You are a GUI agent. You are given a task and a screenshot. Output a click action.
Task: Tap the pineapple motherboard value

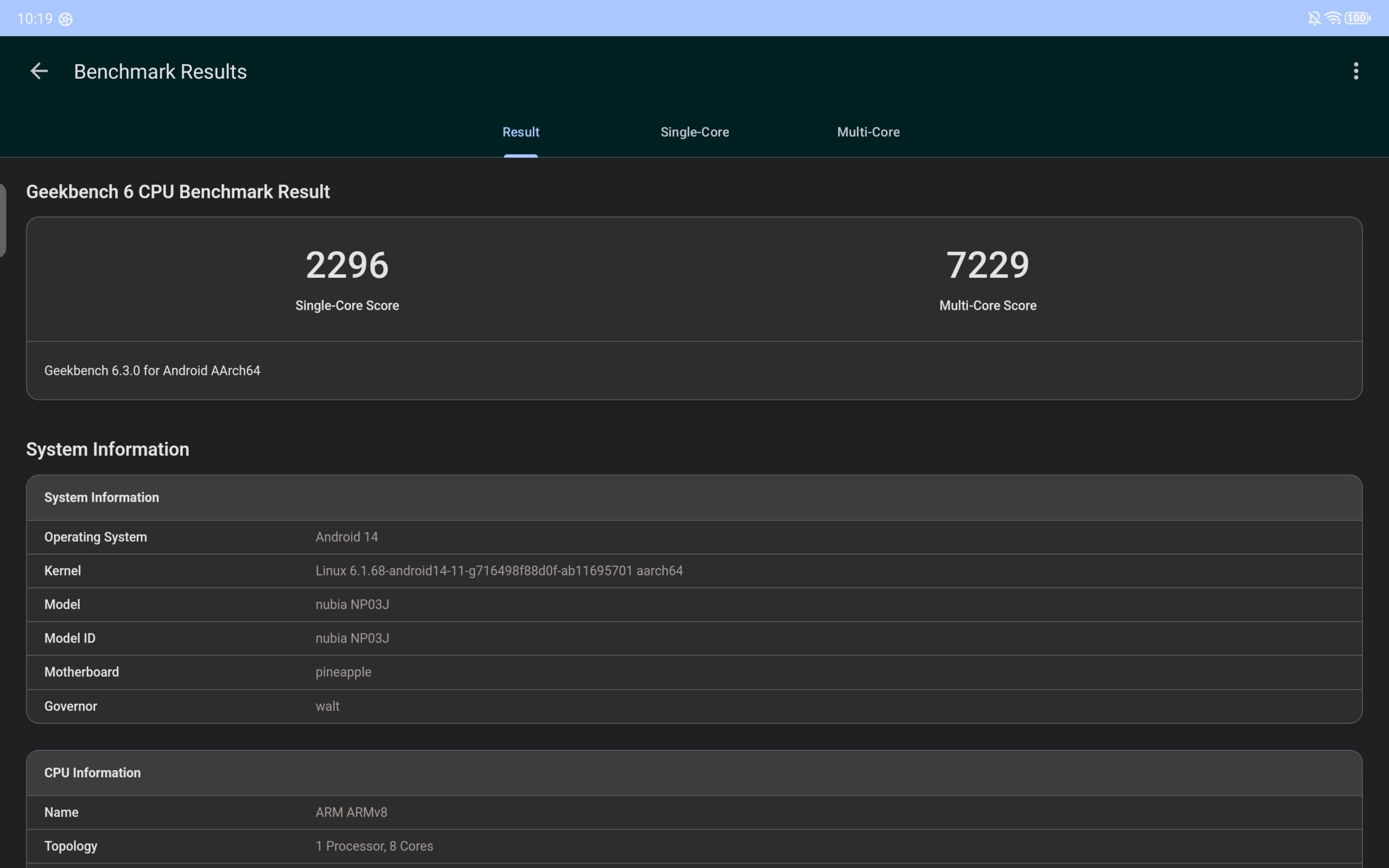pos(343,672)
